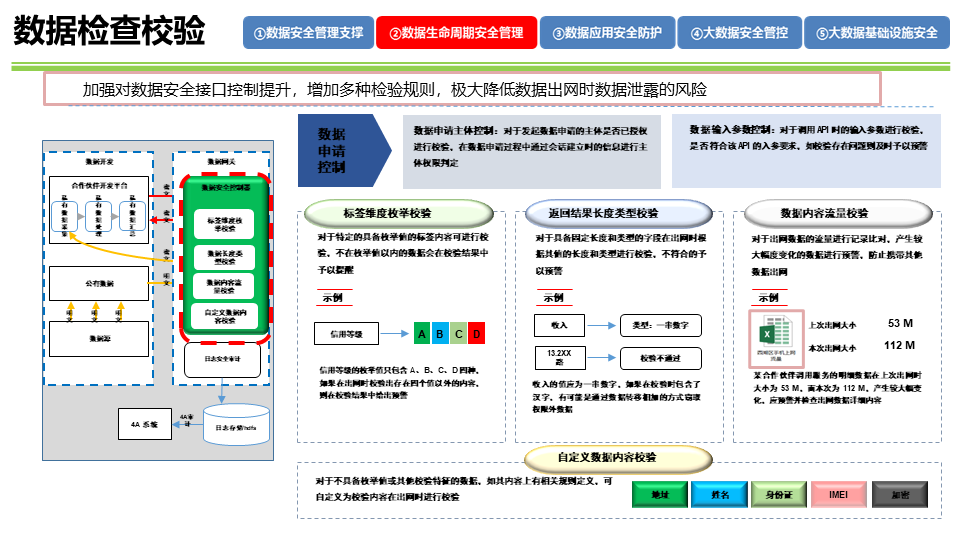Click the 自定义数据内容校验 description paragraph
This screenshot has height=540, width=960.
pyautogui.click(x=463, y=489)
